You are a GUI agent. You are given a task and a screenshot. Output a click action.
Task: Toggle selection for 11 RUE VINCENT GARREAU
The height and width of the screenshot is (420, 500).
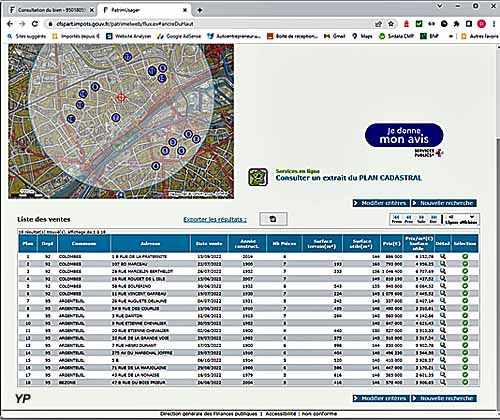coord(465,293)
